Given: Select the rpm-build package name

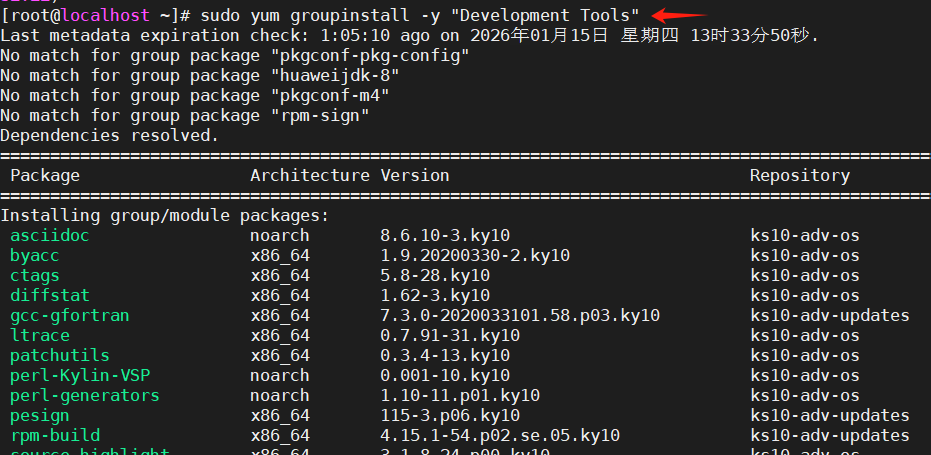Looking at the screenshot, I should tap(55, 435).
